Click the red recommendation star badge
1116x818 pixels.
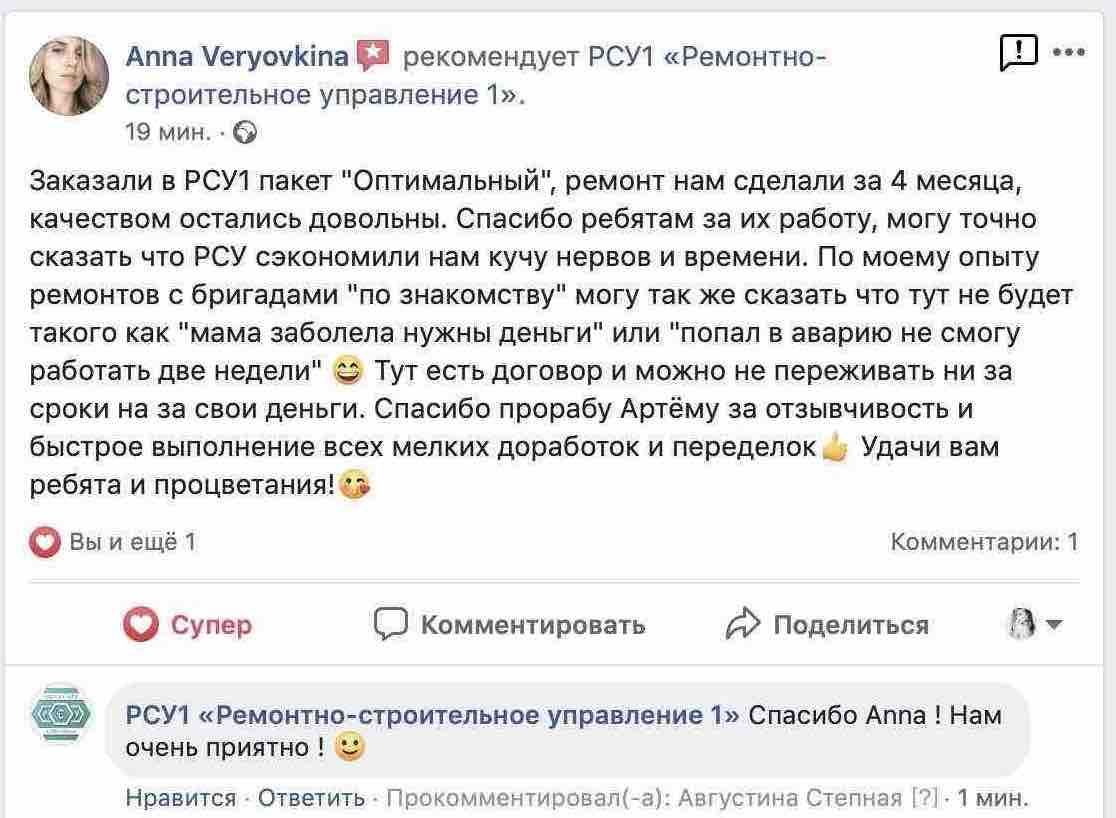(x=373, y=57)
